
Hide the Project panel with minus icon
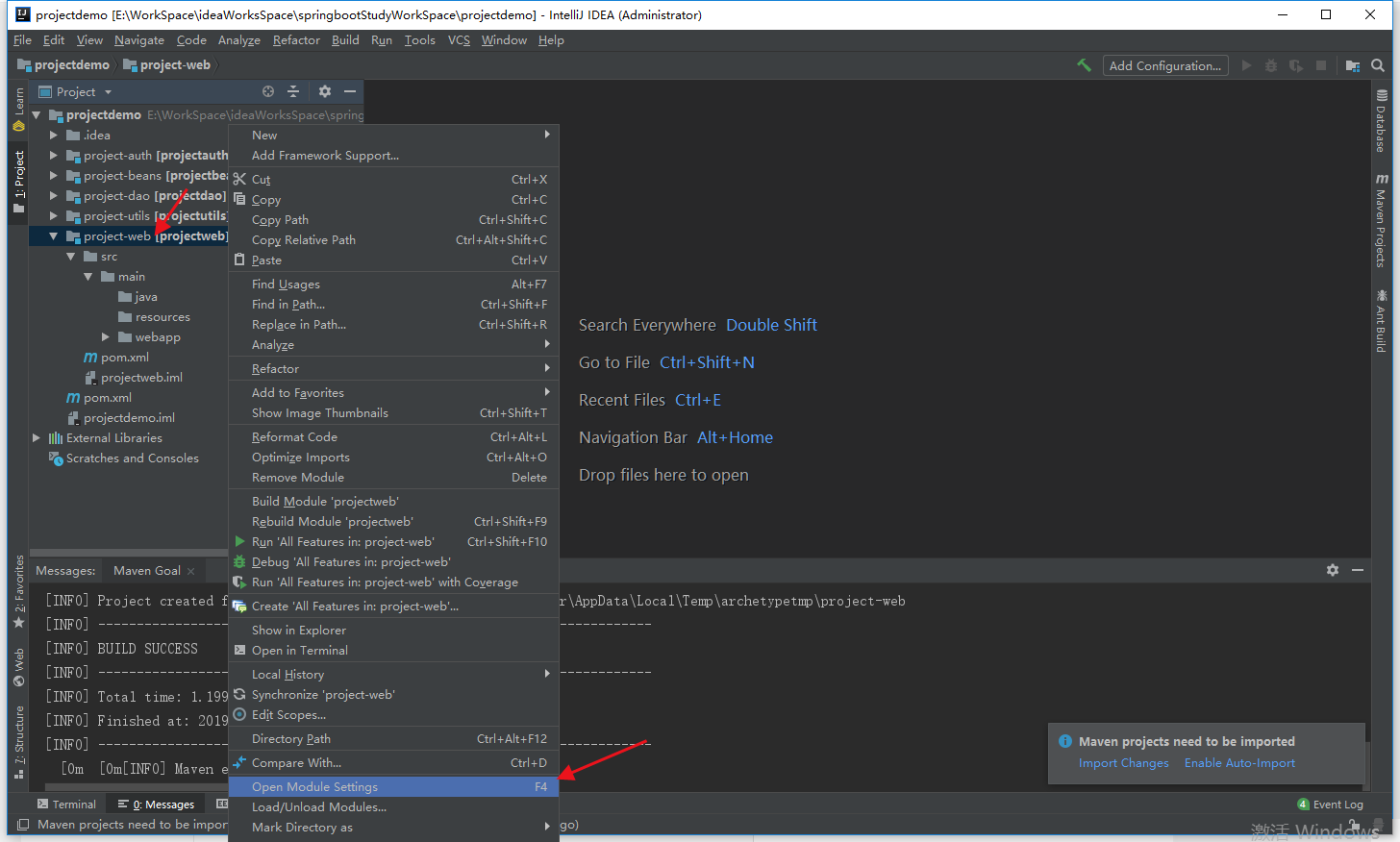tap(350, 91)
